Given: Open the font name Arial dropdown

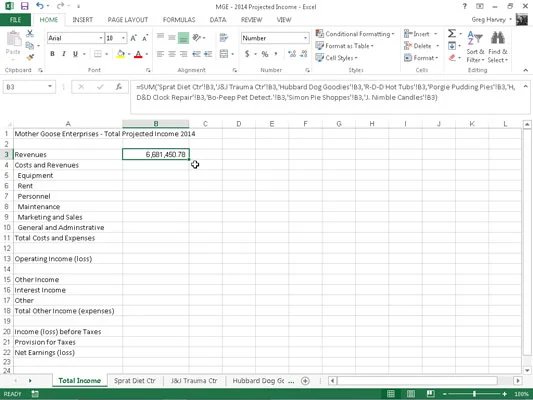Looking at the screenshot, I should tap(101, 38).
